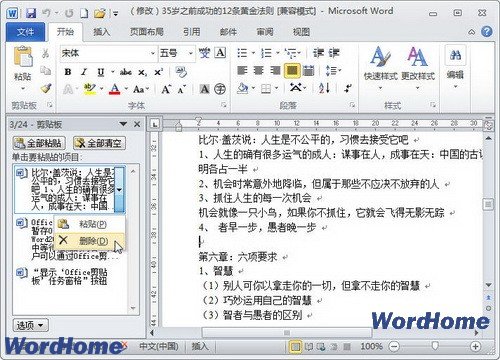Apply red font color A button
This screenshot has width=500, height=360.
pyautogui.click(x=115, y=89)
